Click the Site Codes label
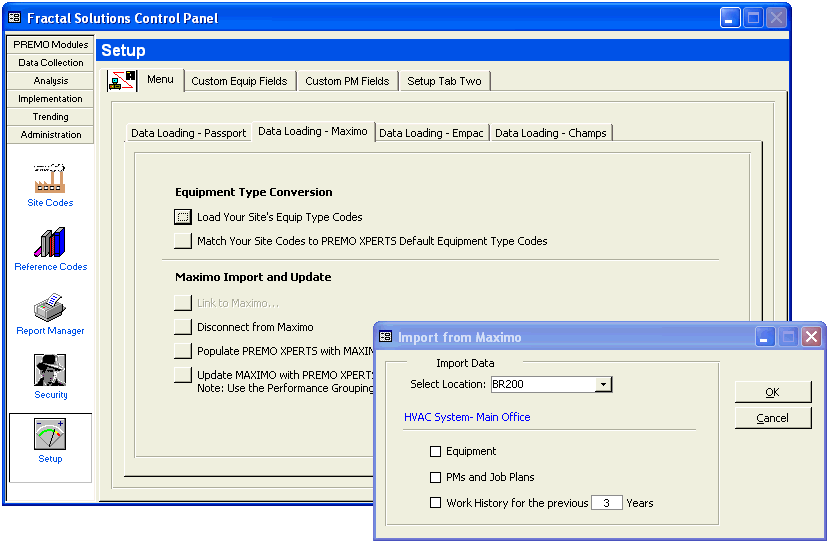Viewport: 830px width, 543px height. click(x=50, y=203)
